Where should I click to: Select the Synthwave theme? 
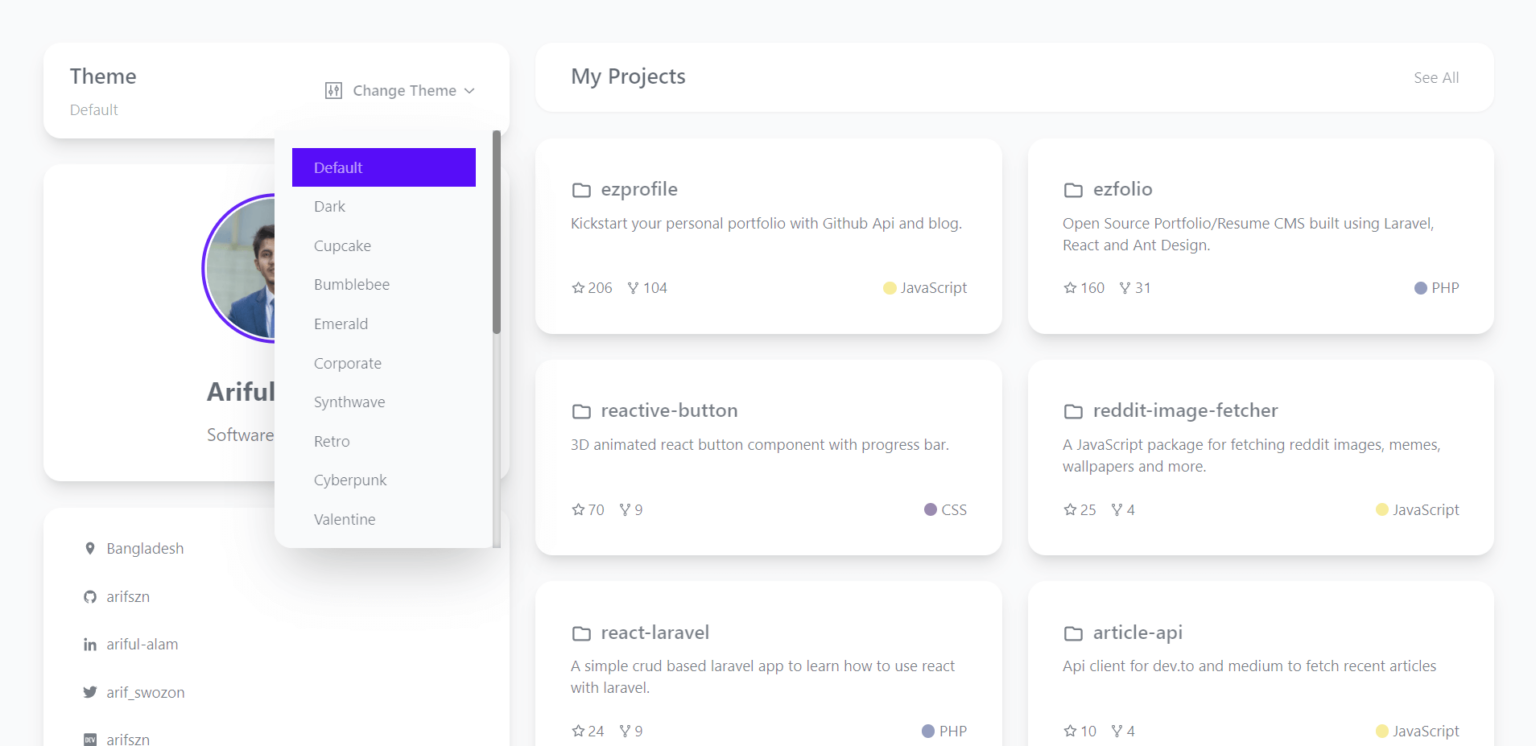(x=349, y=401)
